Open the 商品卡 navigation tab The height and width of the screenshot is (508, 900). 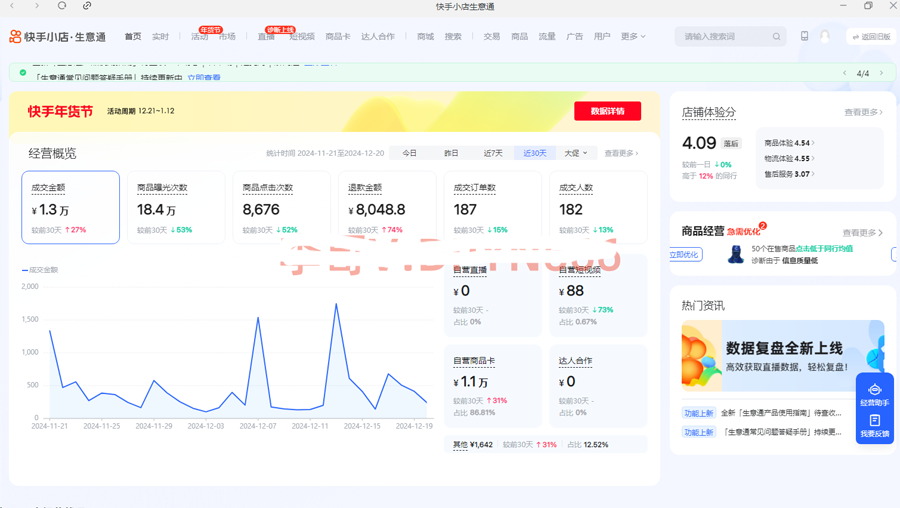[x=338, y=37]
